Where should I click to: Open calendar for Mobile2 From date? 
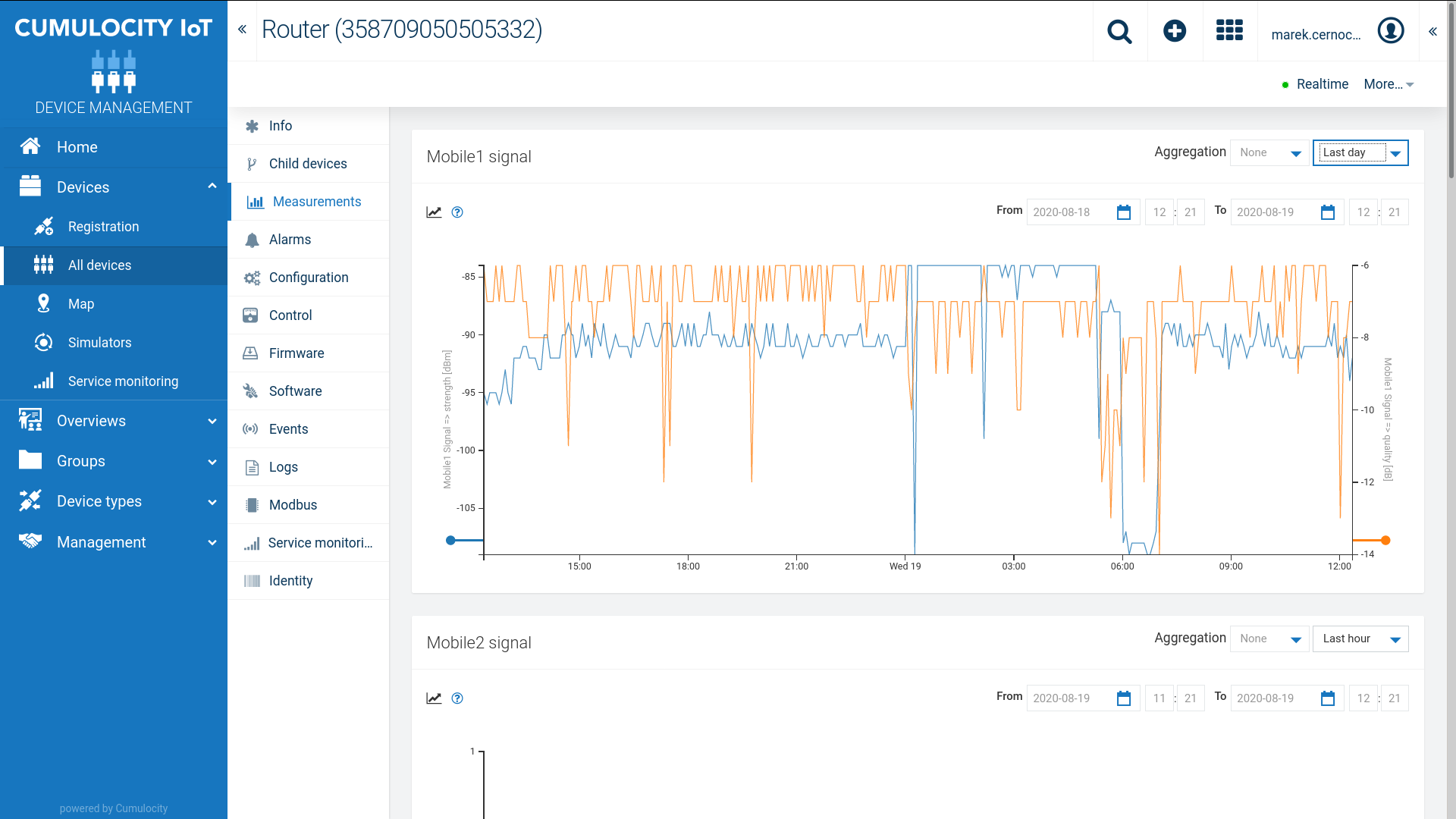pyautogui.click(x=1124, y=698)
